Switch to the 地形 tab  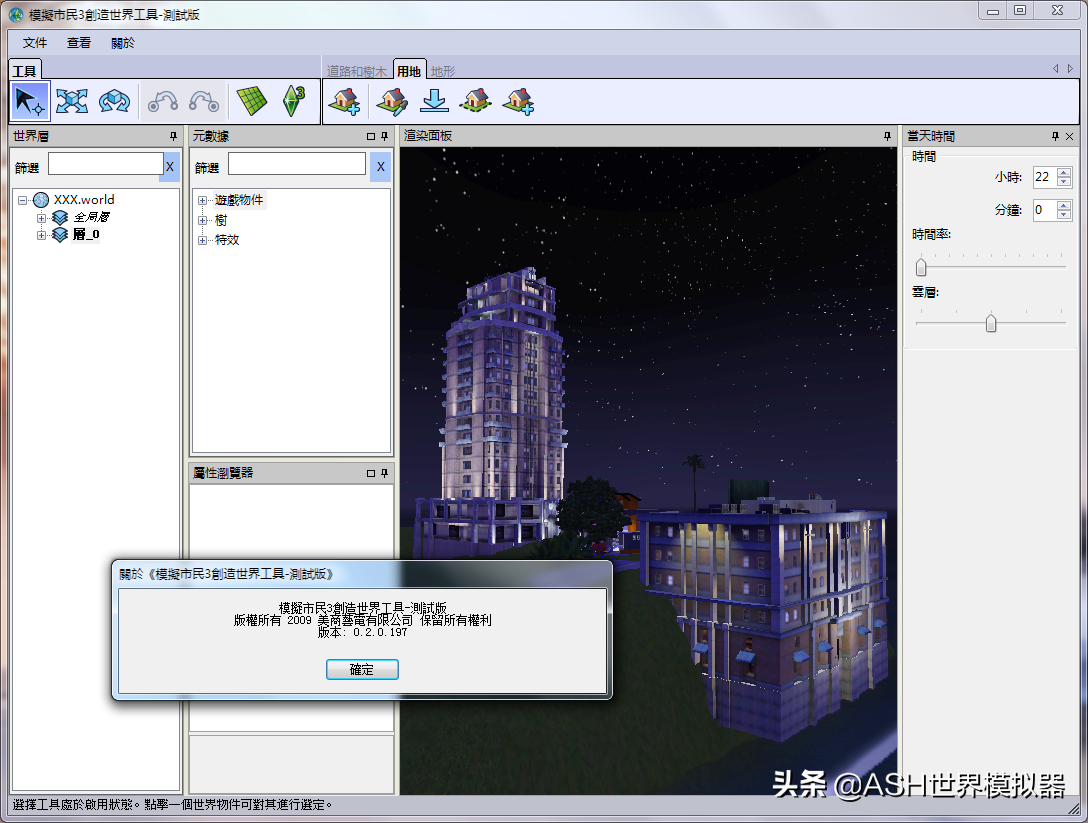pos(443,71)
